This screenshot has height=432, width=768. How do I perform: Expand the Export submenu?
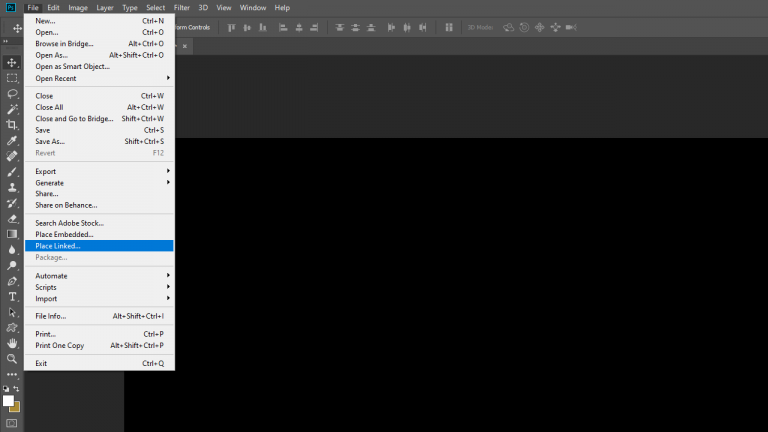tap(99, 171)
